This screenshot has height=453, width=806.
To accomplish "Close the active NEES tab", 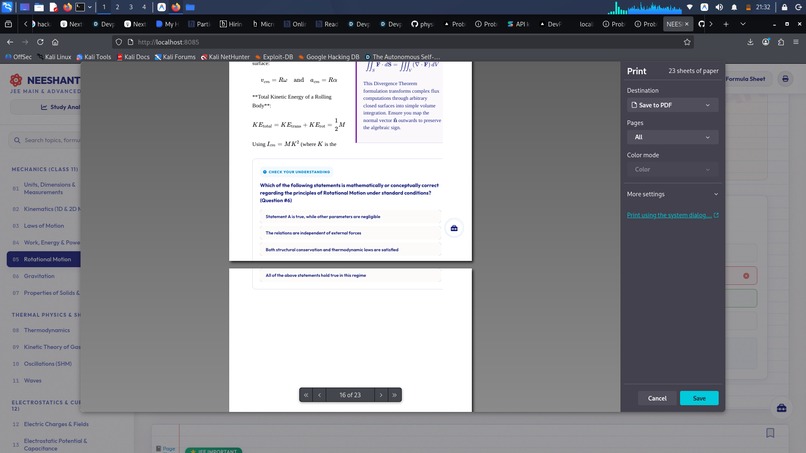I will click(x=687, y=24).
